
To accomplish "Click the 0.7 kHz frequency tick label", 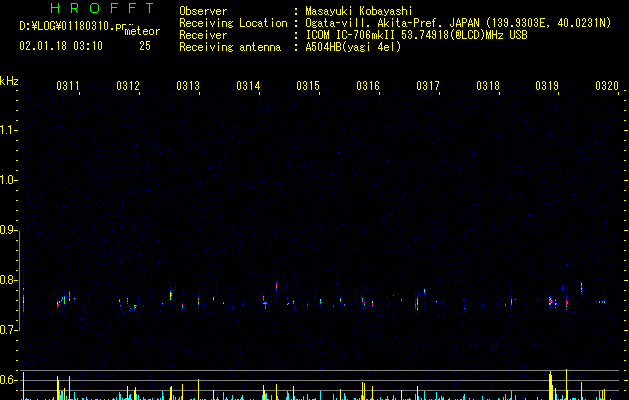I will click(x=8, y=330).
